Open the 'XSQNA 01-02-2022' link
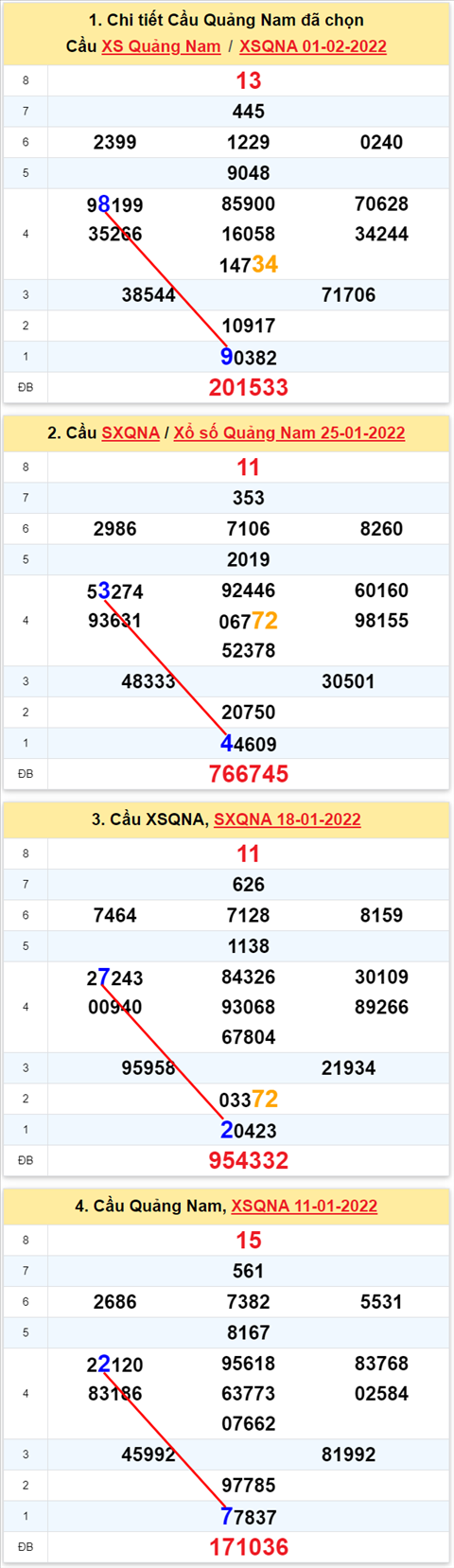Image resolution: width=454 pixels, height=1568 pixels. [313, 46]
